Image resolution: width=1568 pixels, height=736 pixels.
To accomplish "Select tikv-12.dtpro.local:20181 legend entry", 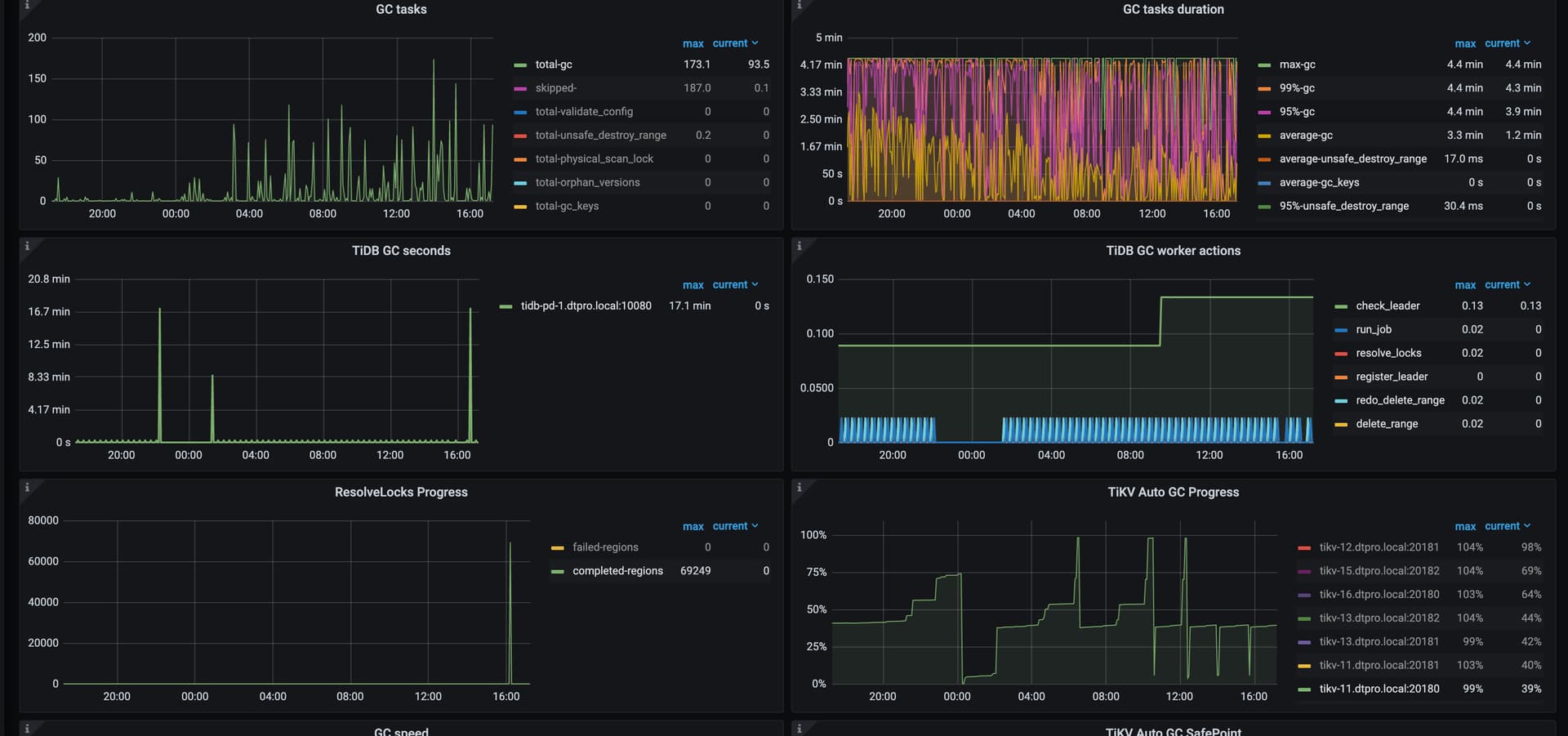I will point(1379,547).
